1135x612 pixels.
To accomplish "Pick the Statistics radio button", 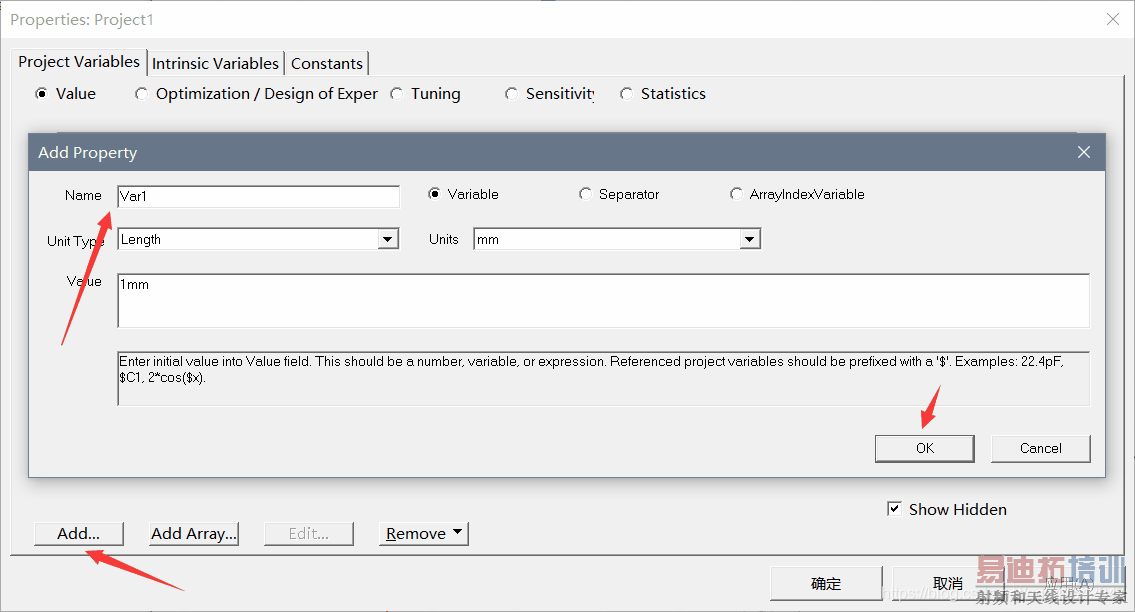I will coord(626,94).
